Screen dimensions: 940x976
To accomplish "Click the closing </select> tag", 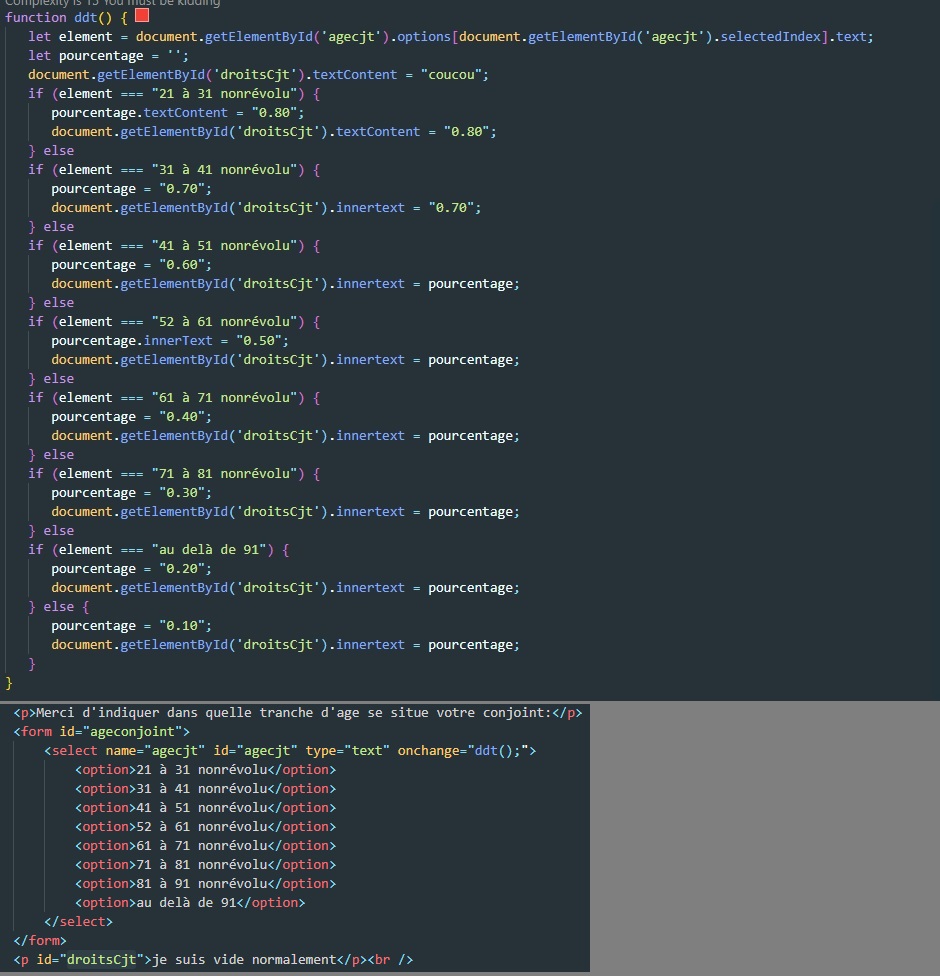I will [78, 922].
